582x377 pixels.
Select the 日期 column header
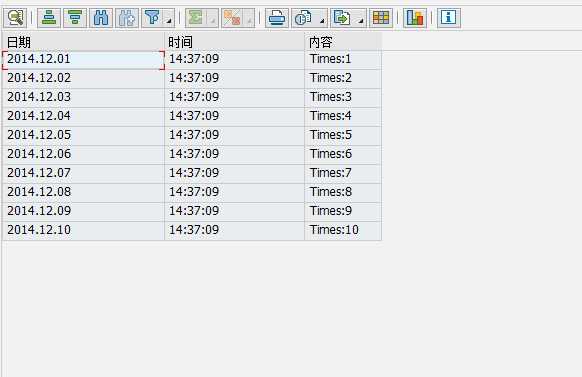(83, 42)
